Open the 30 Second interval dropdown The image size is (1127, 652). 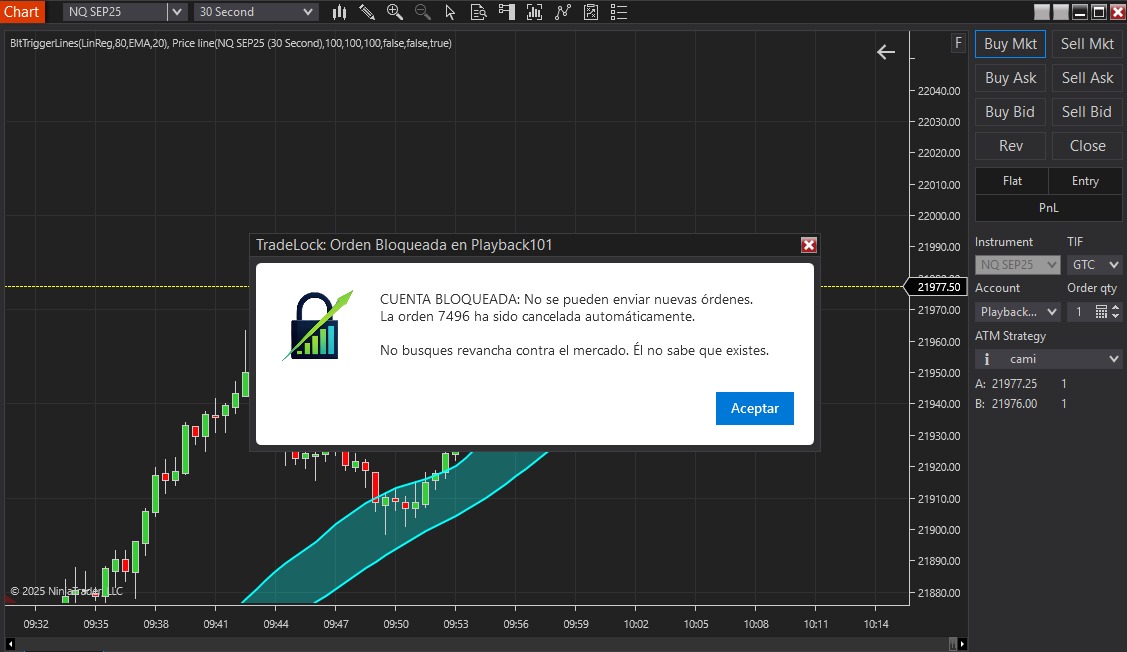255,12
